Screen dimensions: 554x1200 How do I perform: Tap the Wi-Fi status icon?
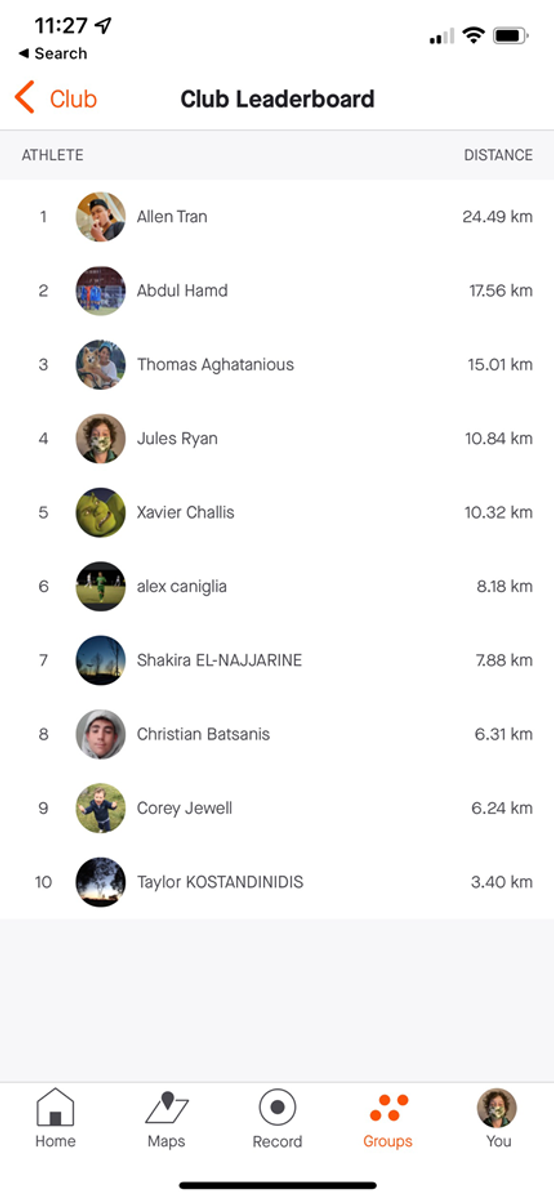tap(473, 35)
